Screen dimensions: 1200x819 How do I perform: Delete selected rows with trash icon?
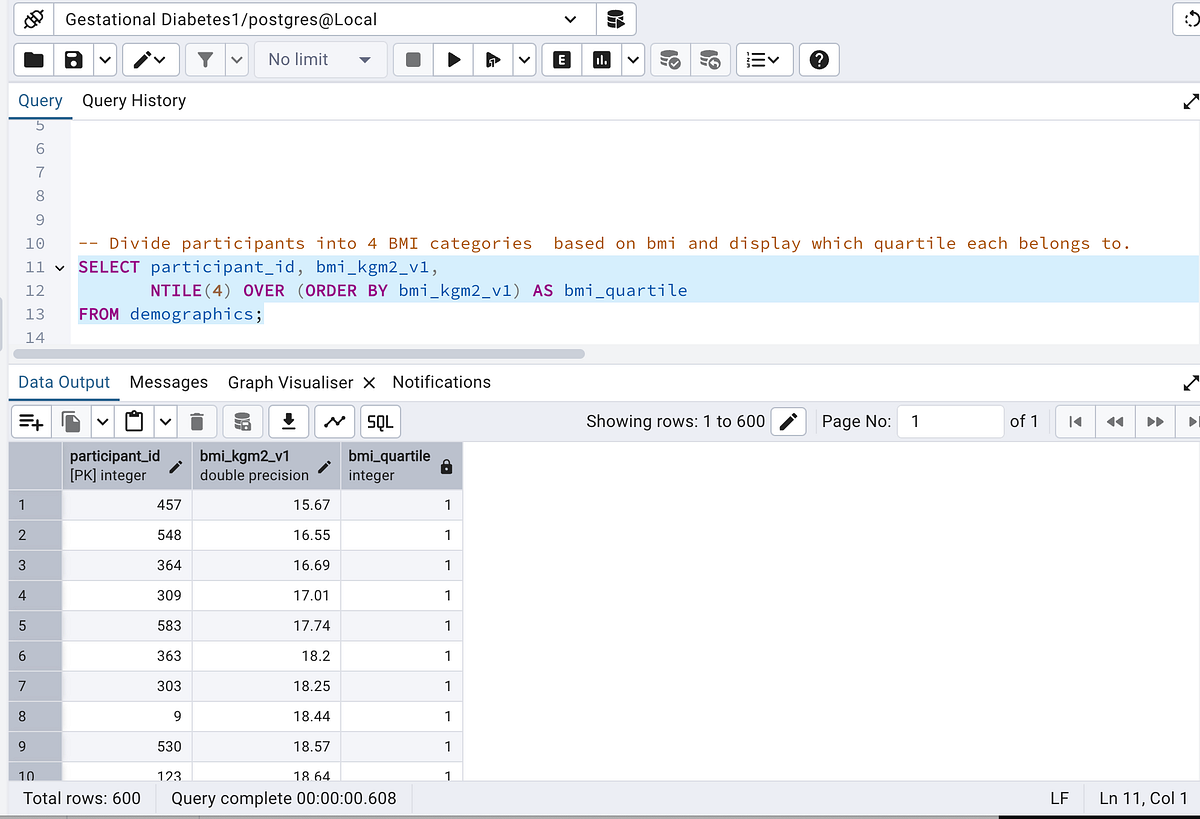click(197, 421)
